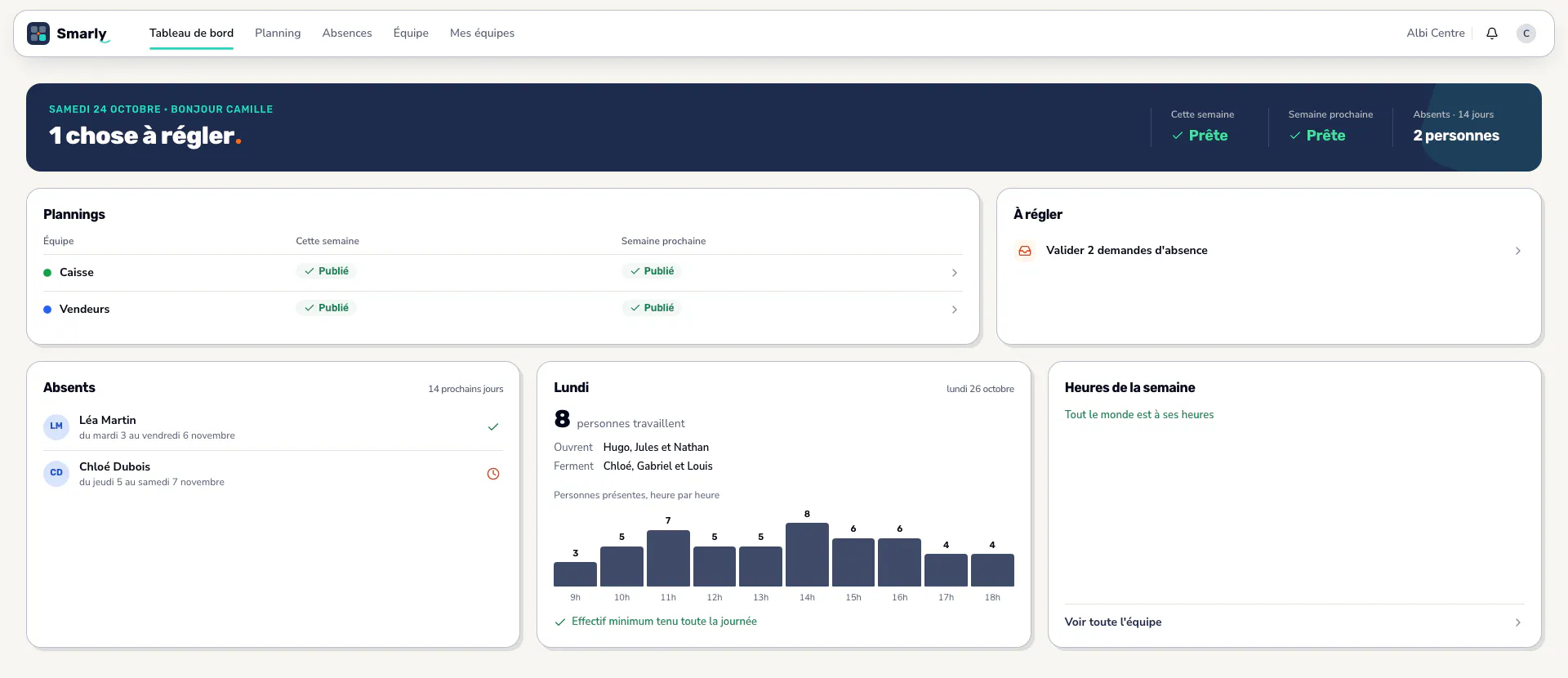Open the Planning tab

pyautogui.click(x=278, y=33)
